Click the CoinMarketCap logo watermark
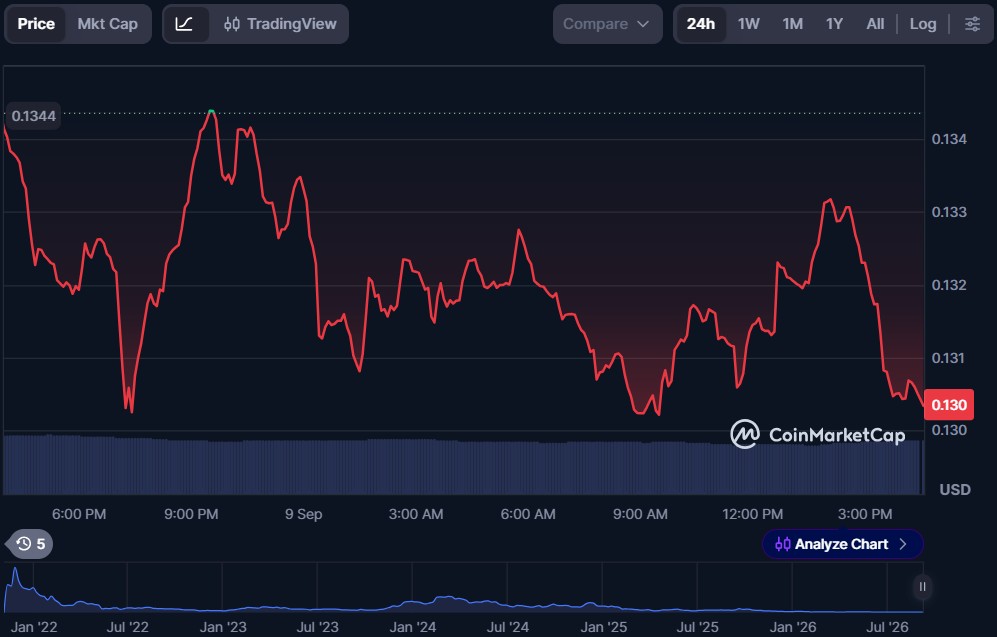The image size is (997, 637). (818, 434)
